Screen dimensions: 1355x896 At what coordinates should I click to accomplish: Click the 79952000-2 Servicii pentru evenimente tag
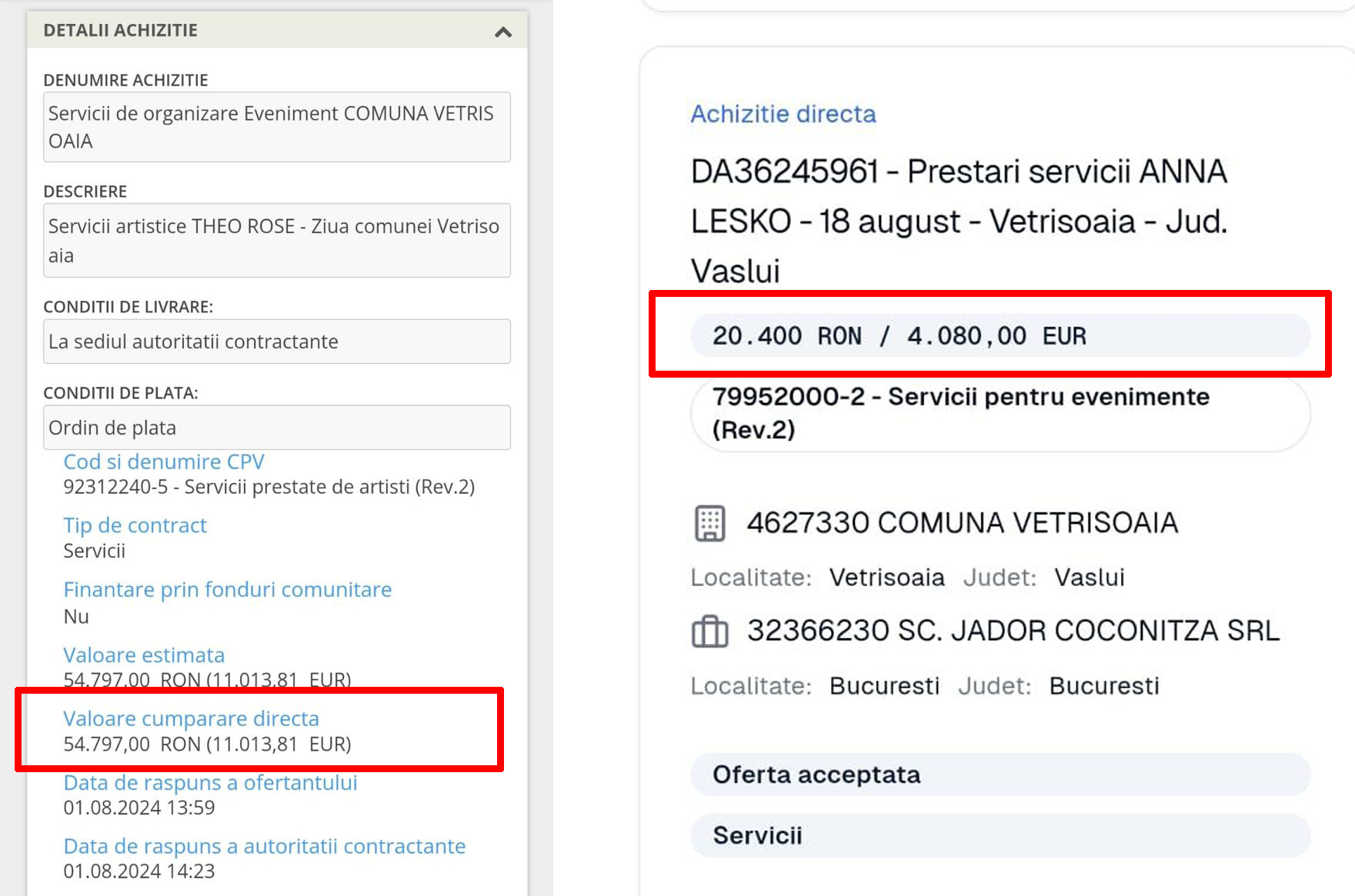tap(1000, 413)
